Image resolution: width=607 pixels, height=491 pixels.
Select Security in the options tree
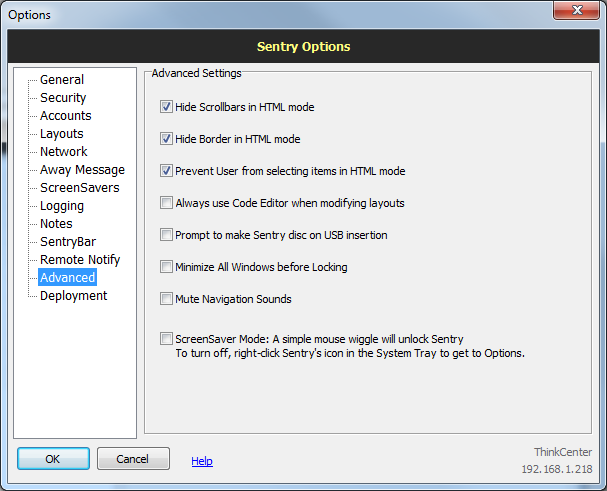[x=63, y=98]
